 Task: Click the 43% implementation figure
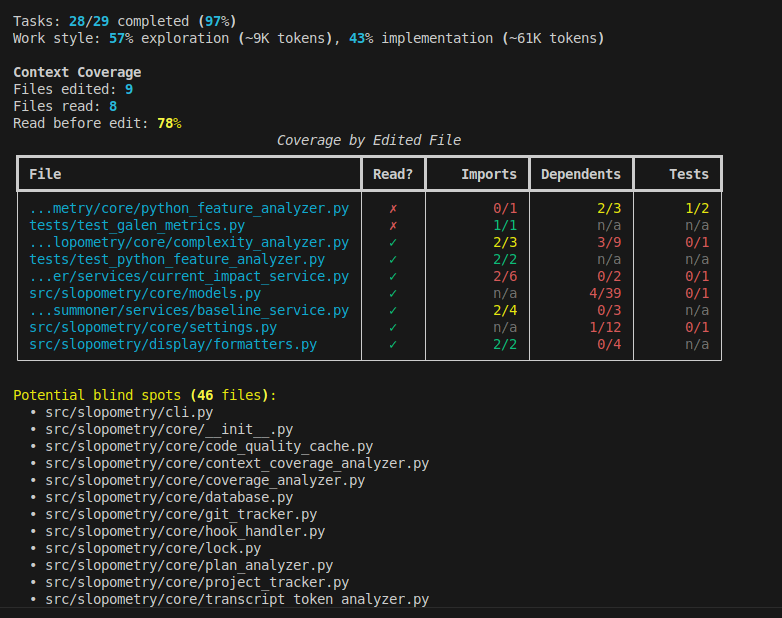[x=361, y=38]
